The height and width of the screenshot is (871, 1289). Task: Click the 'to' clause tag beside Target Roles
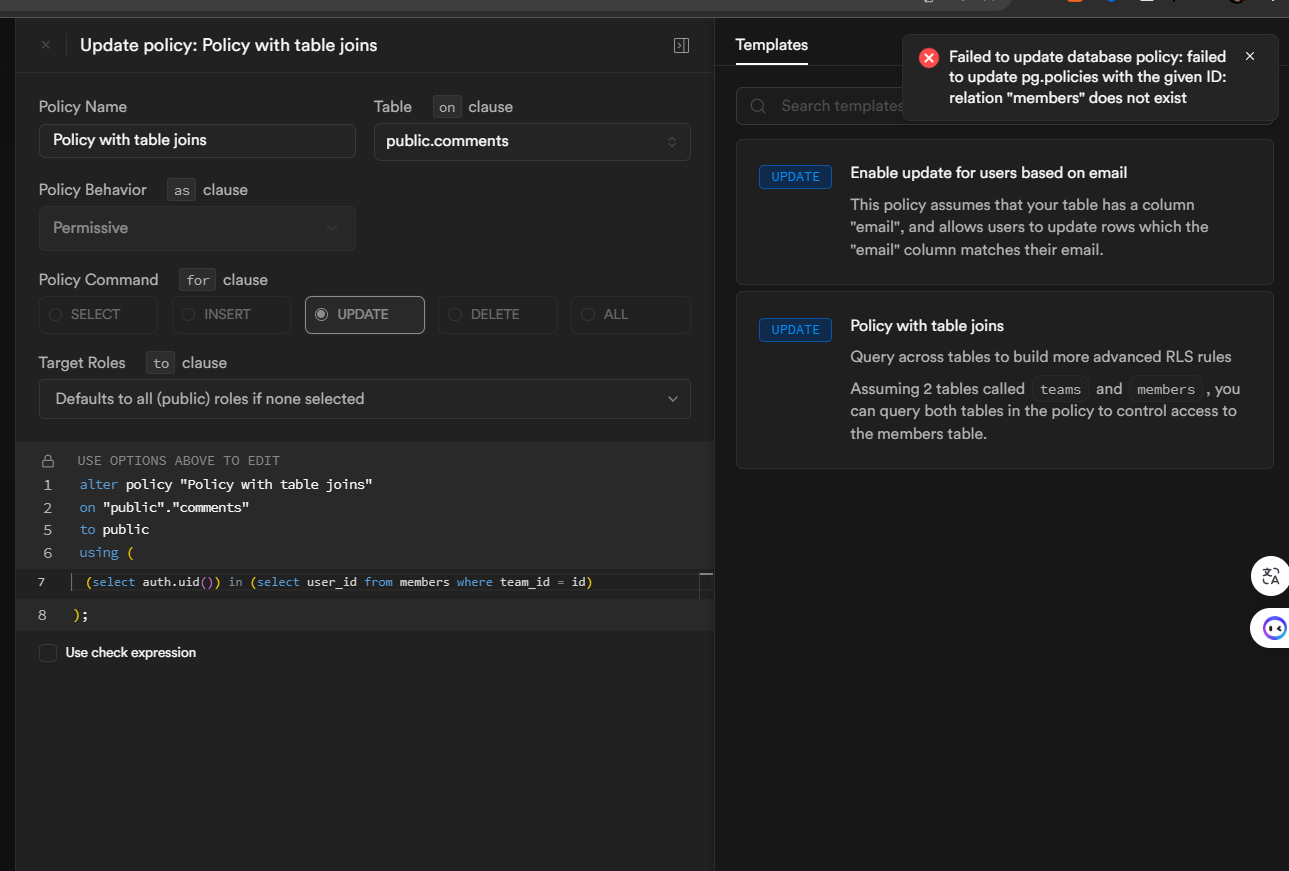pyautogui.click(x=161, y=363)
